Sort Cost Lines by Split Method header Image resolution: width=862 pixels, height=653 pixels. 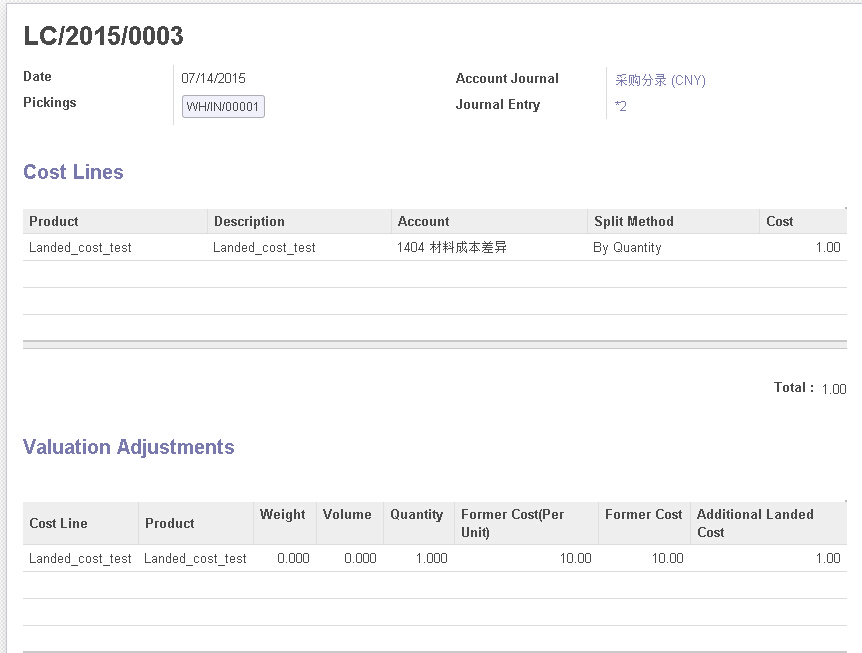click(x=633, y=221)
